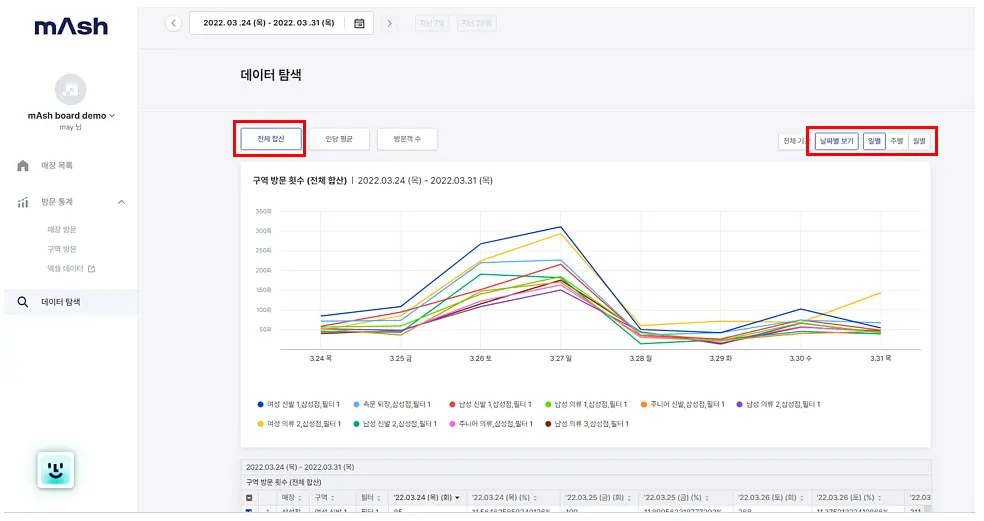Click external link icon beside 엑셀 데이터
984x521 pixels.
92,269
